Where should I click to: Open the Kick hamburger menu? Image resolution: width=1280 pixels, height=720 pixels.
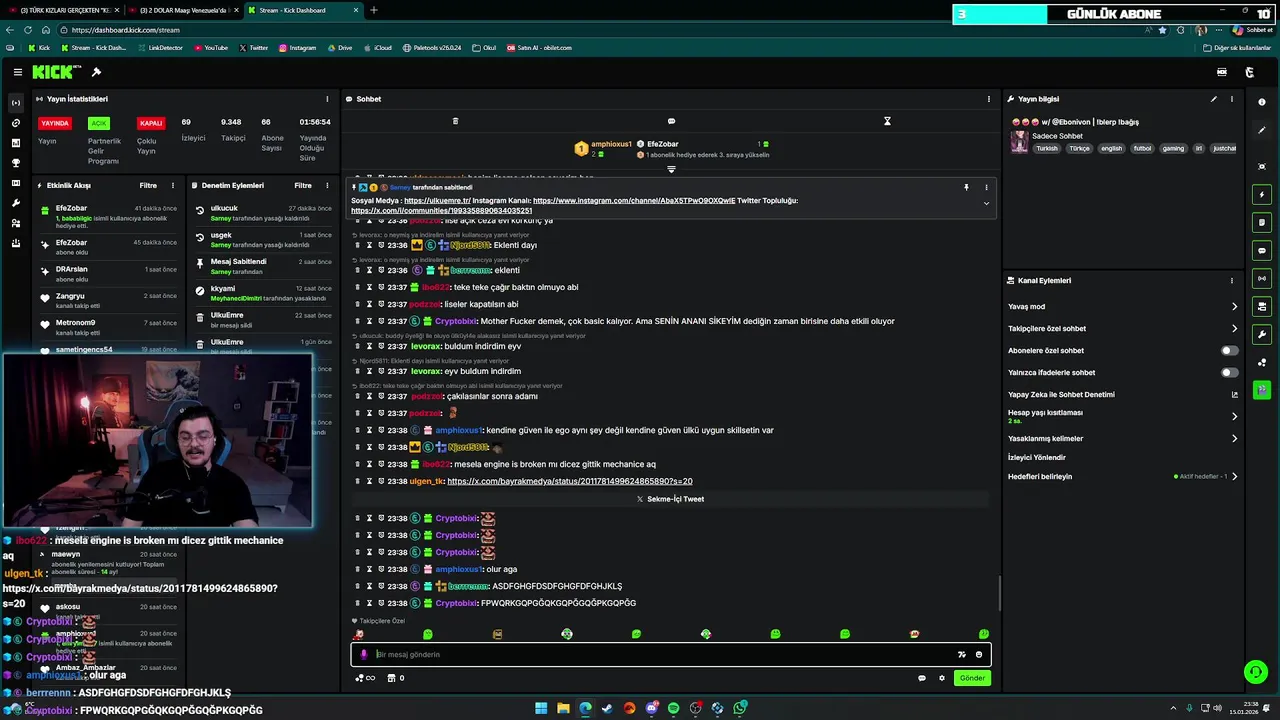pos(18,72)
